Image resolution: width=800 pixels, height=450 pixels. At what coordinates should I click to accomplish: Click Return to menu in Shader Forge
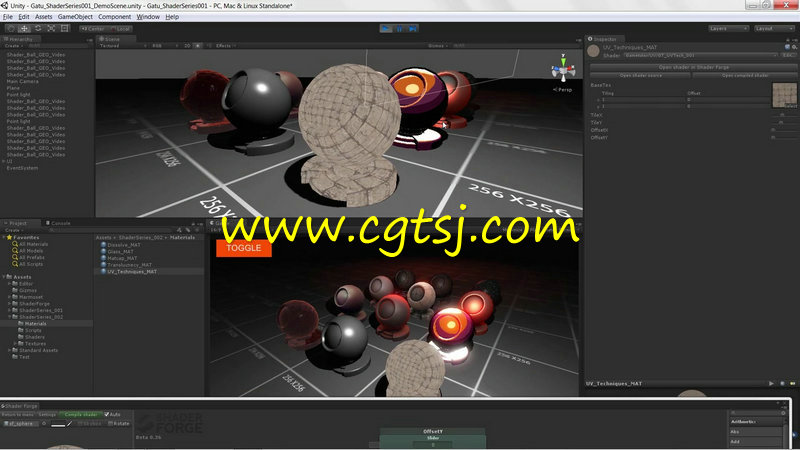pos(17,414)
